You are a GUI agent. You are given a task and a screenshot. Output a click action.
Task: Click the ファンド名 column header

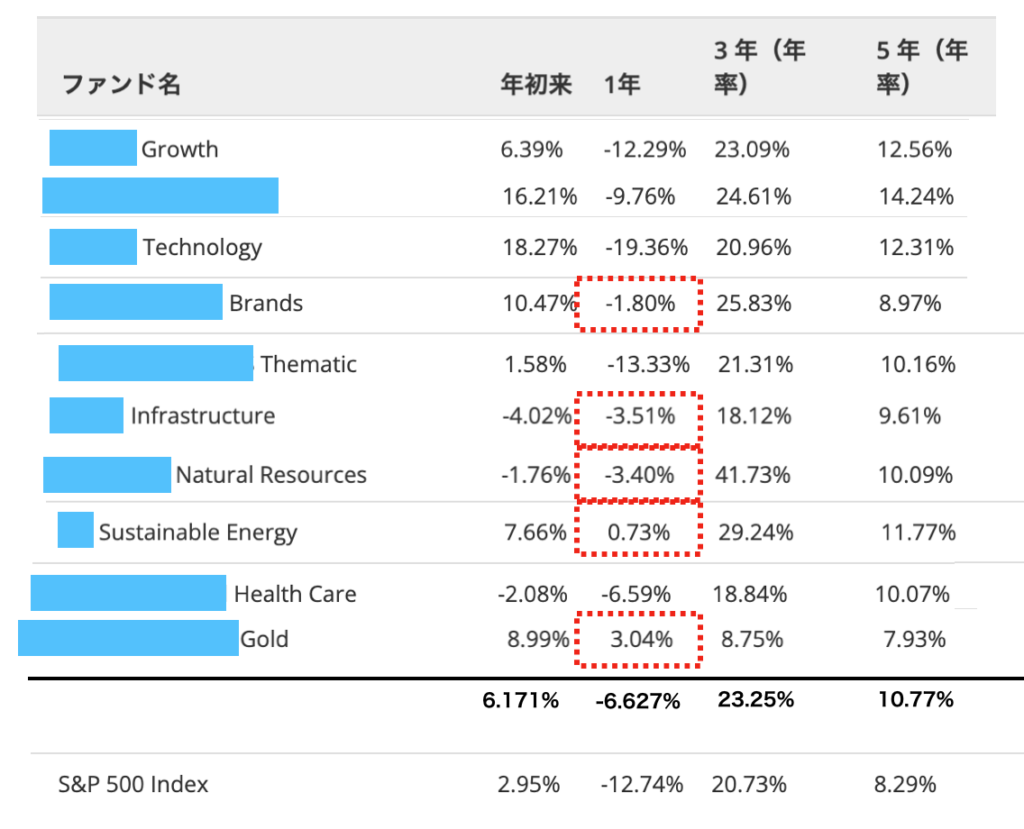coord(122,85)
